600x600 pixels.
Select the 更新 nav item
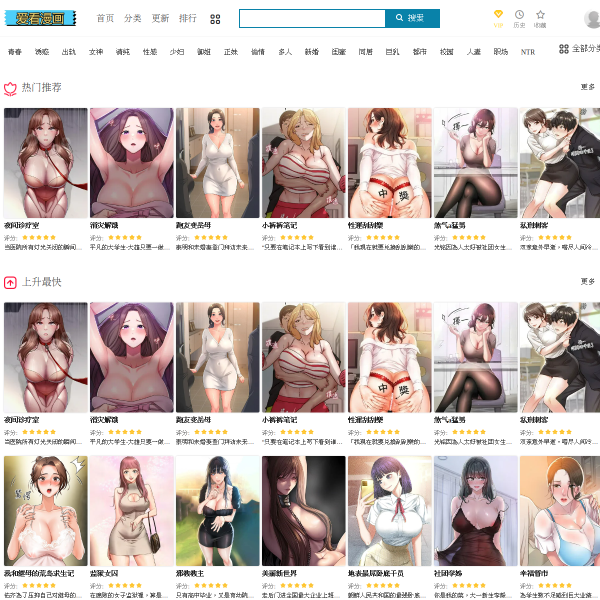tap(160, 19)
